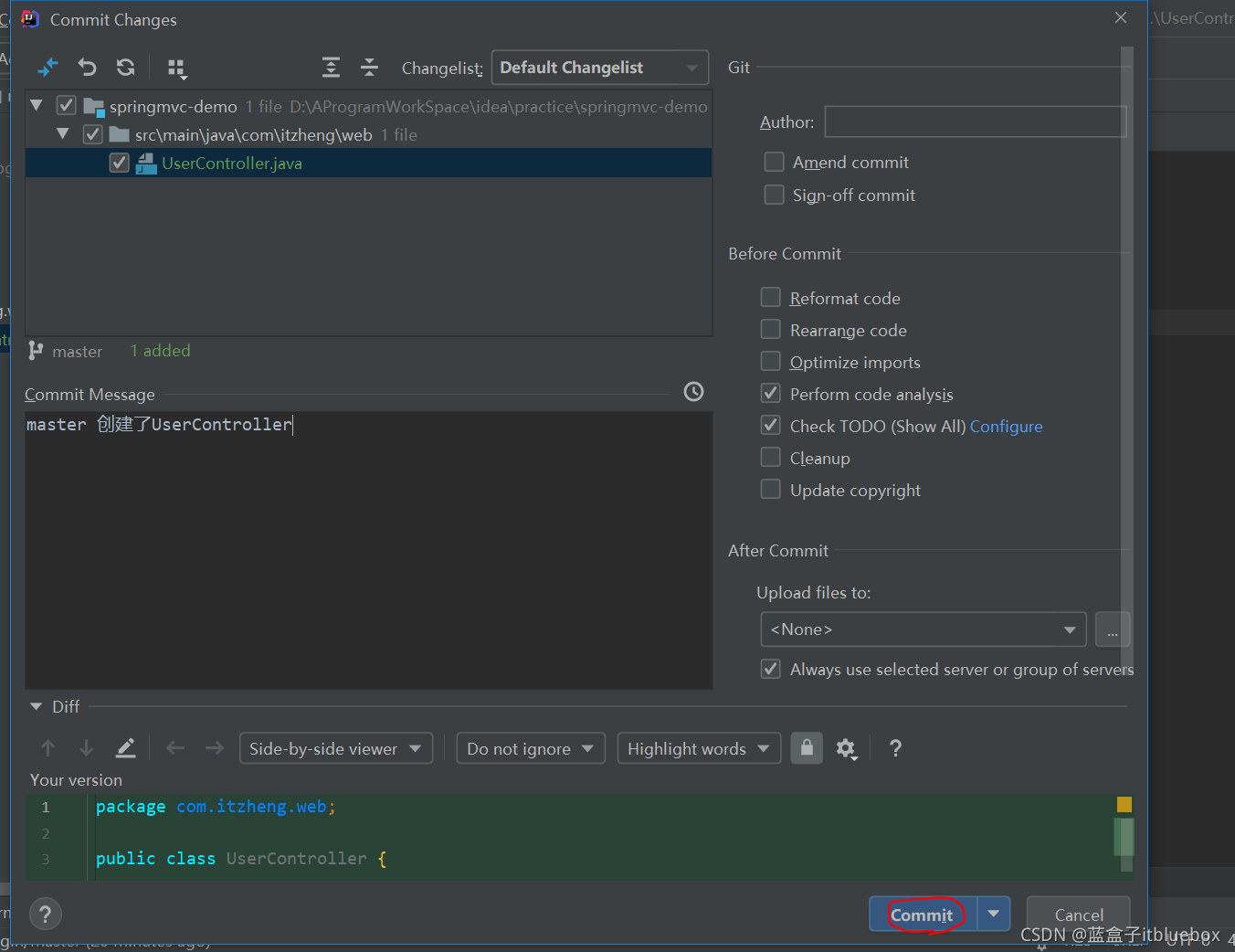
Task: Open the Do not ignore dropdown
Action: tap(530, 748)
